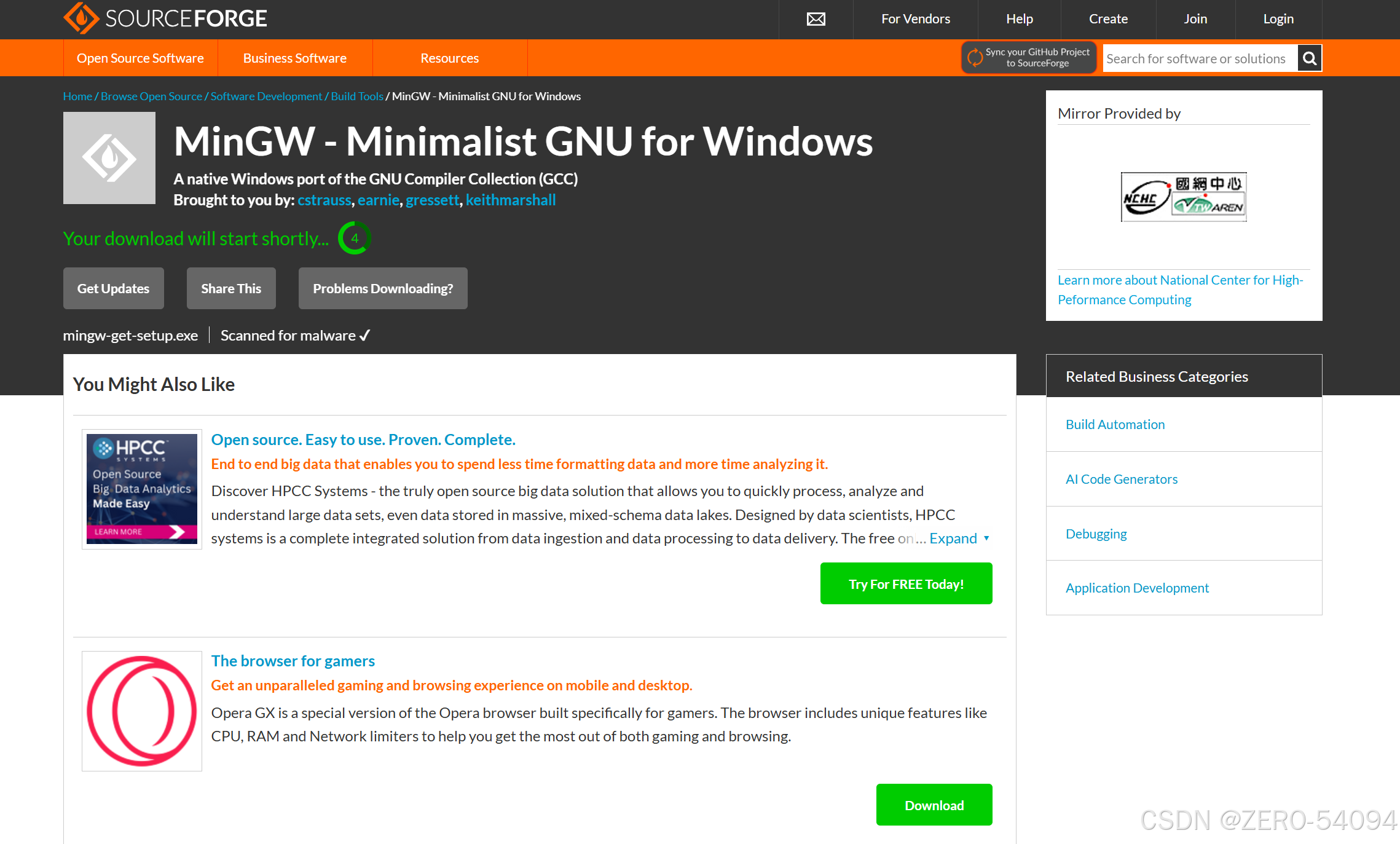This screenshot has width=1400, height=844.
Task: Open the Business Software menu
Action: coord(295,58)
